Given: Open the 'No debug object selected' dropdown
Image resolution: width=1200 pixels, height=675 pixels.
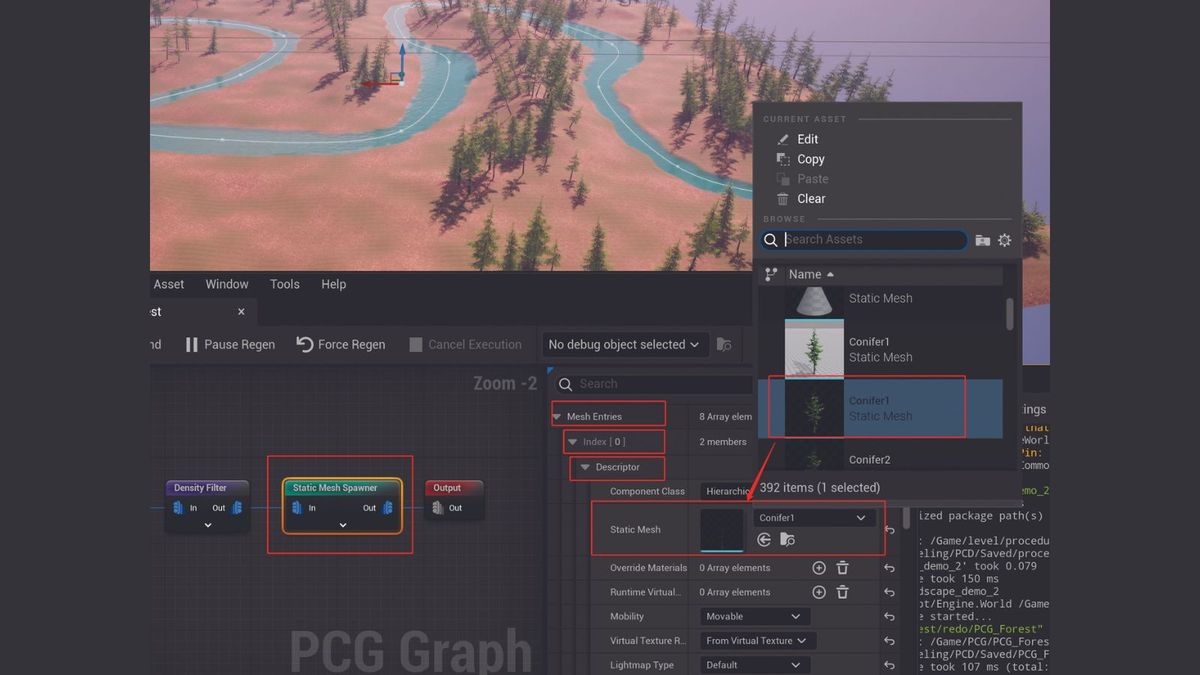Looking at the screenshot, I should [624, 344].
